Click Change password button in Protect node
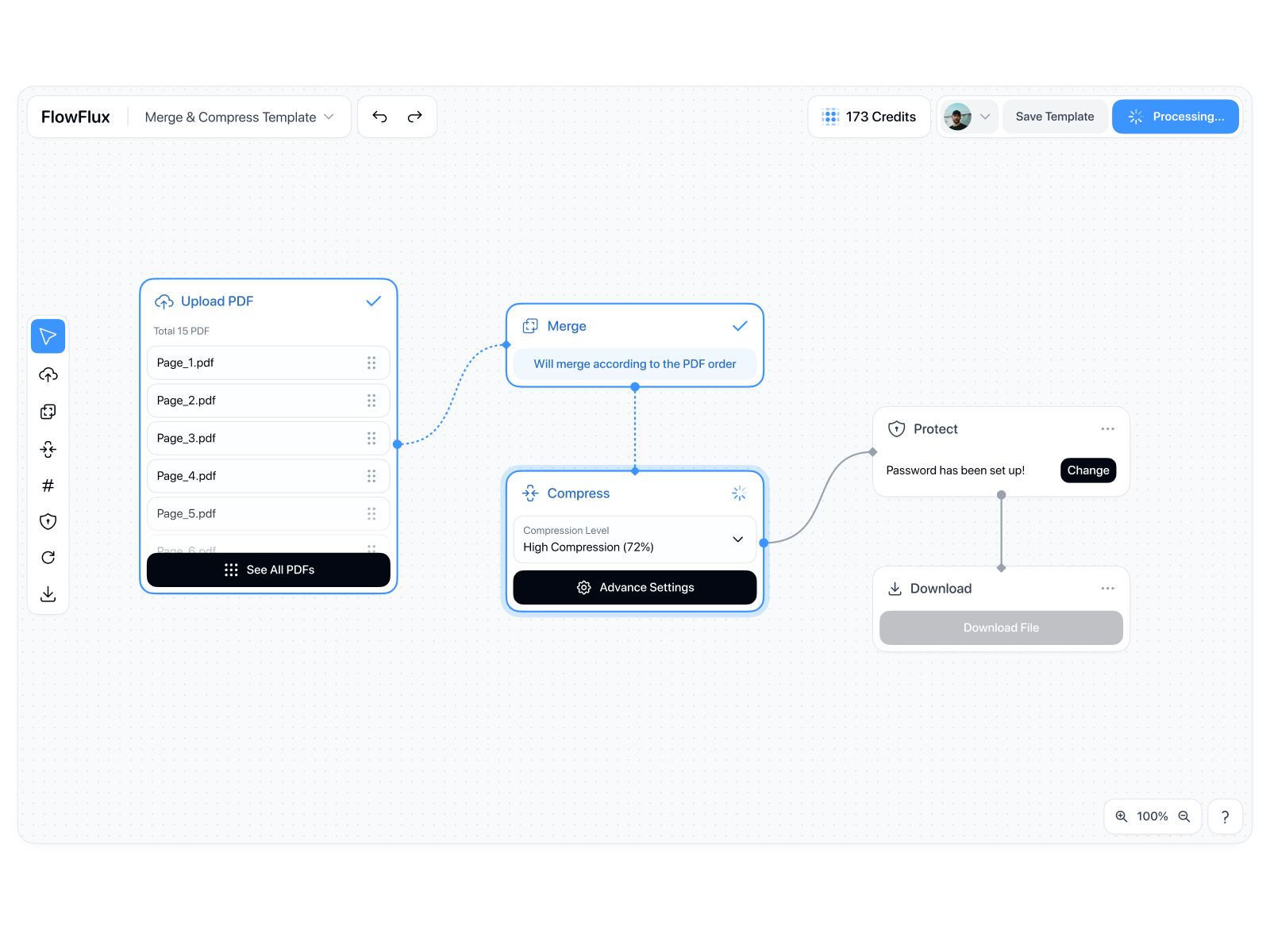Viewport: 1270px width, 952px height. (1087, 470)
